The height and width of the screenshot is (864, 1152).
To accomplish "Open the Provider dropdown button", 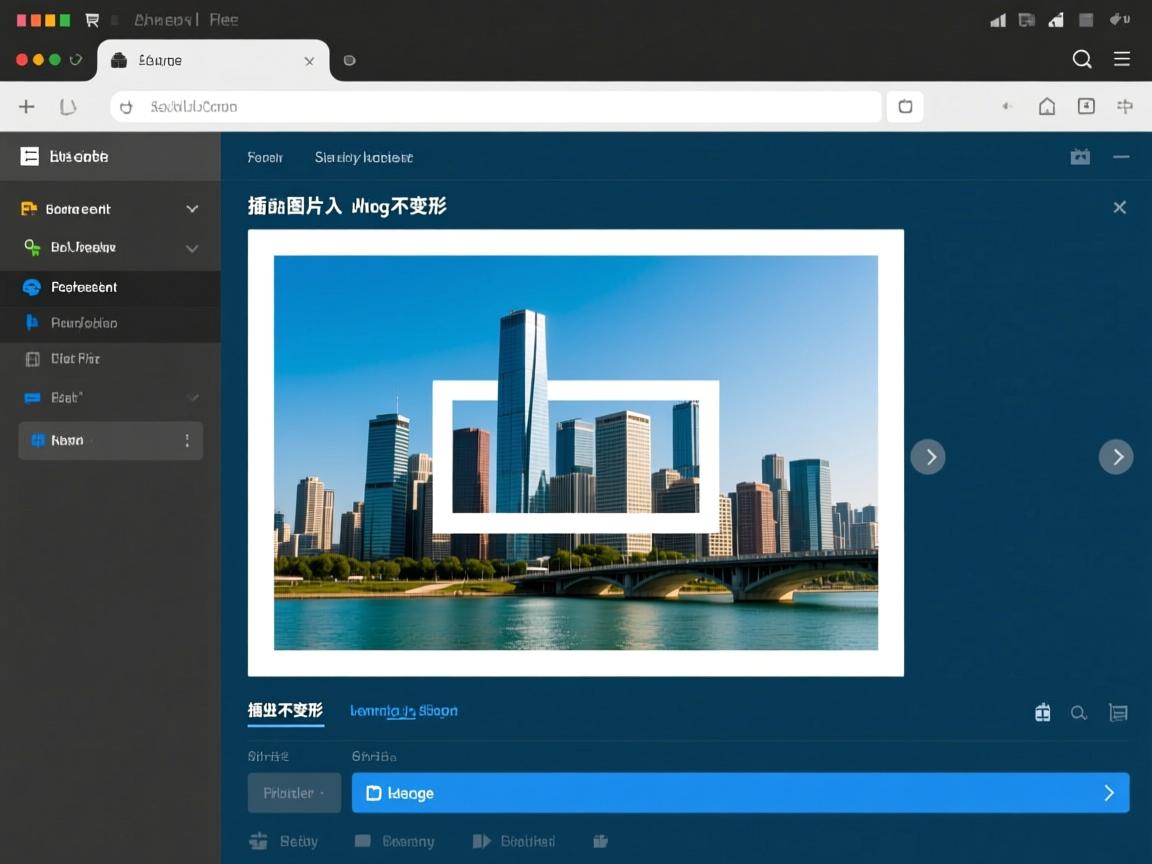I will [x=294, y=792].
